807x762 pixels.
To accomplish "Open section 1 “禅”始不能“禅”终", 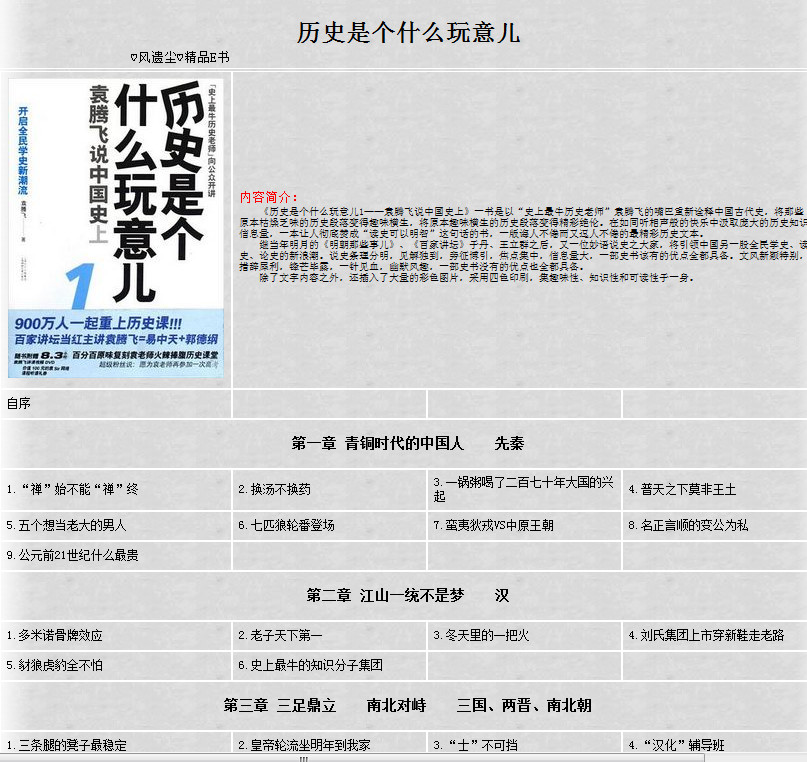I will click(x=73, y=489).
